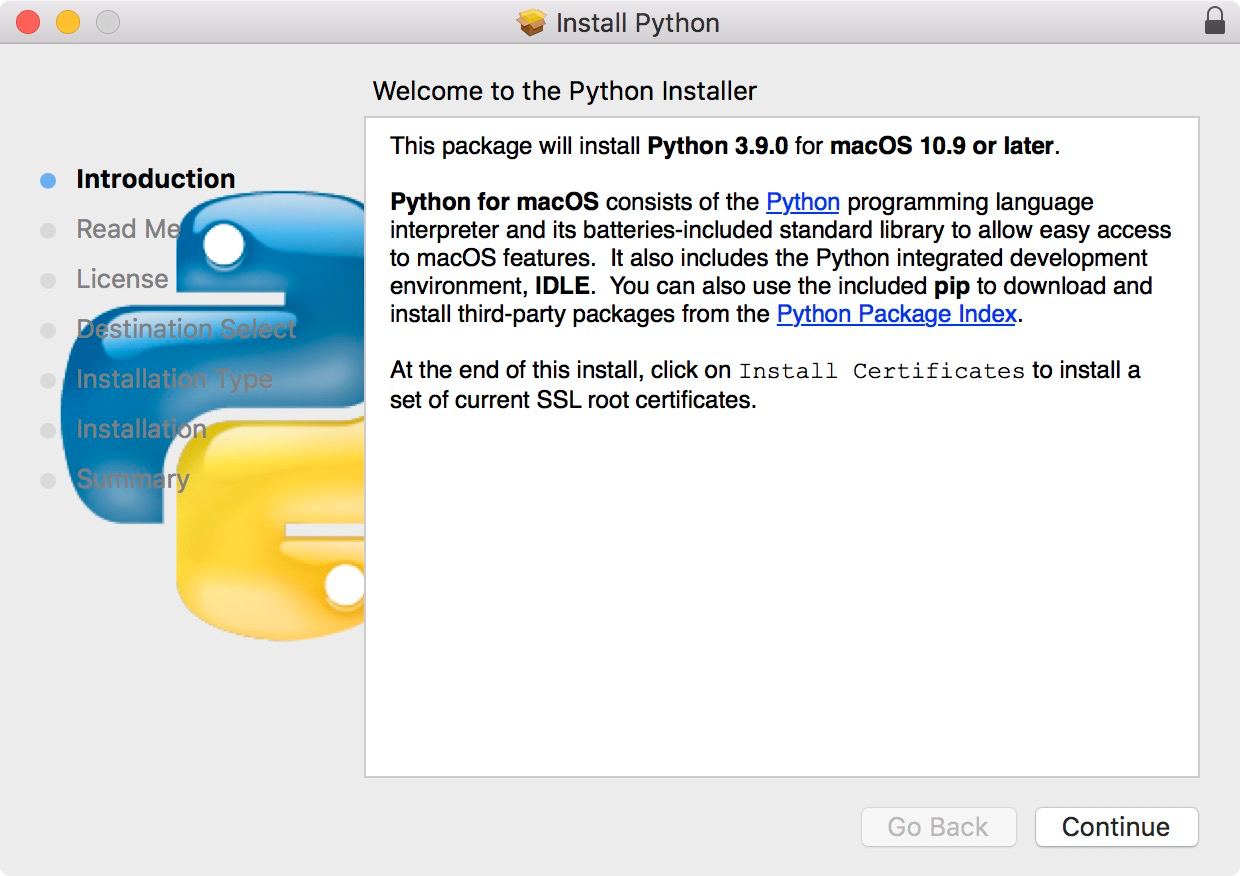
Task: Select the Installation step
Action: point(141,429)
